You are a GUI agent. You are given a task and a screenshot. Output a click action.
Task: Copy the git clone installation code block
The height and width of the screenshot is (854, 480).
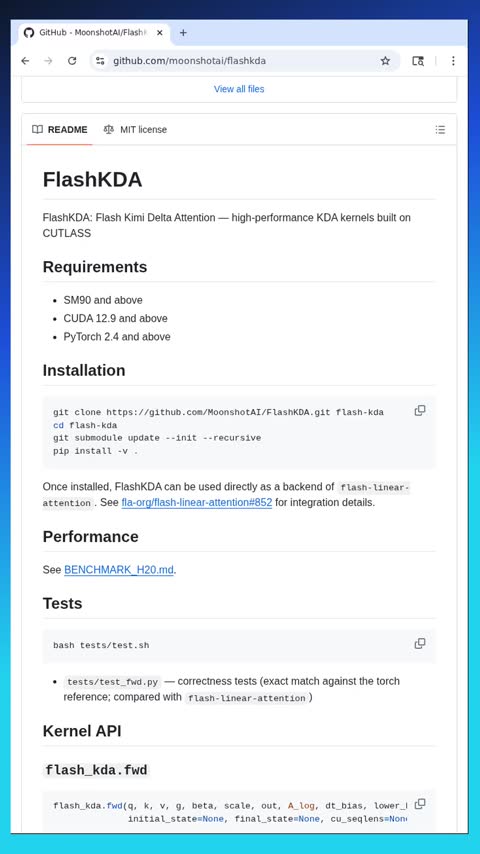pos(420,411)
